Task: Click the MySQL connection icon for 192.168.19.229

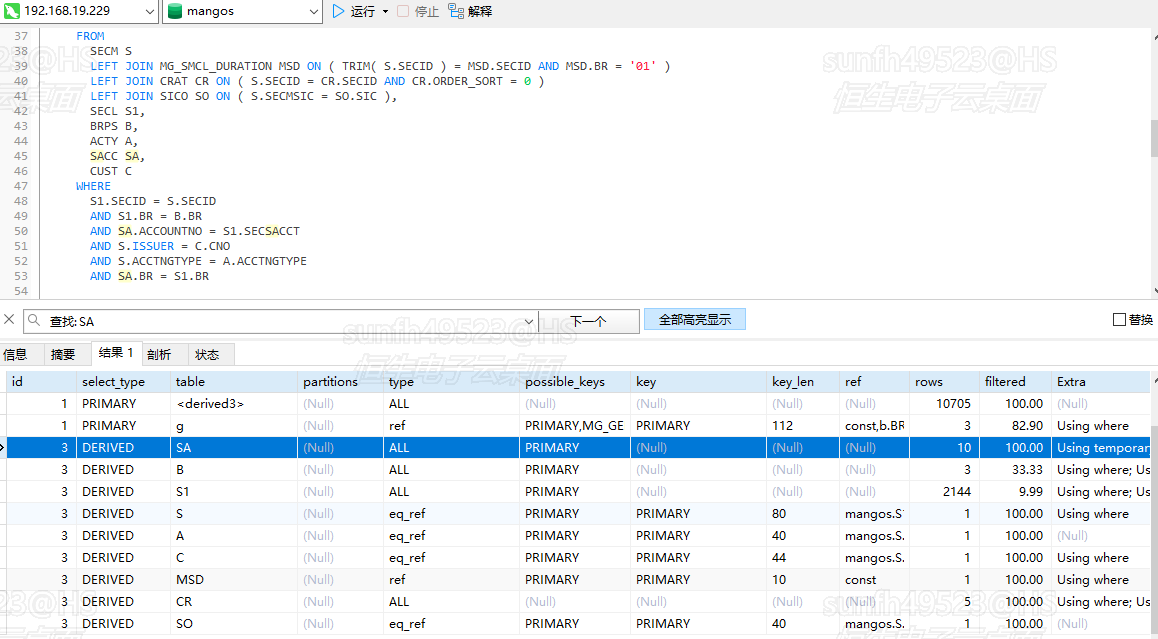Action: pos(12,12)
